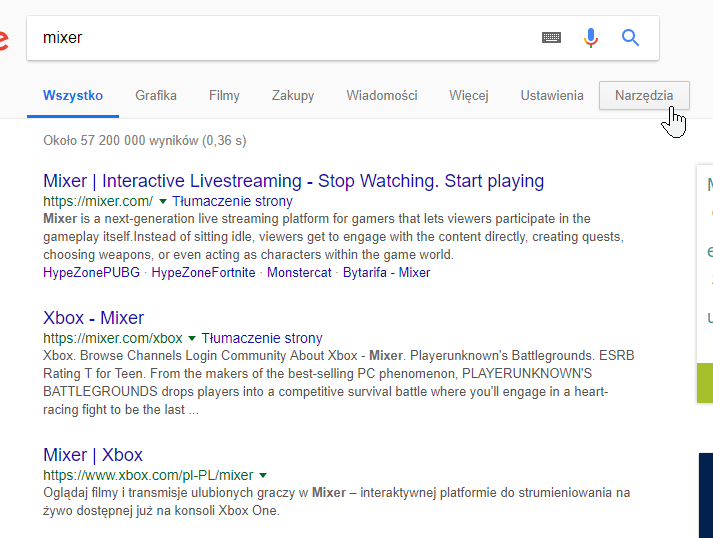Open the Więcej menu
This screenshot has height=538, width=713.
468,96
